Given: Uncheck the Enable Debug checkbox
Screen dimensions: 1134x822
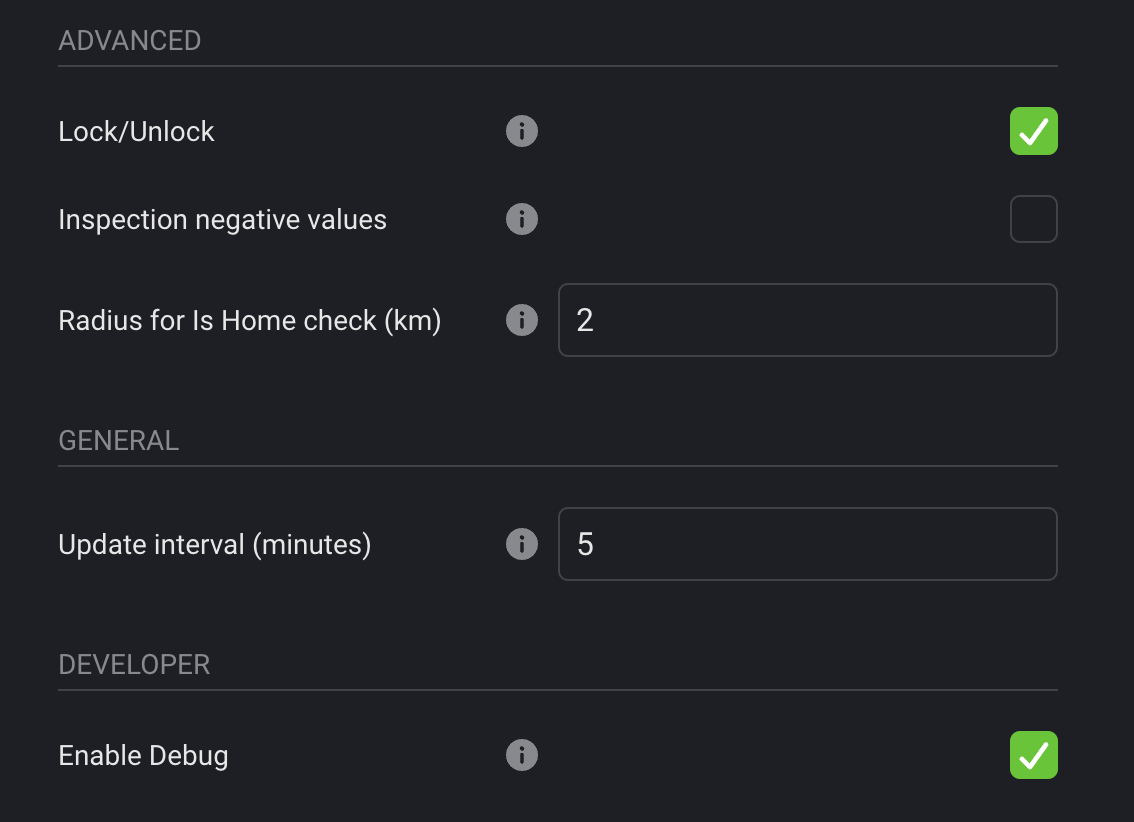Looking at the screenshot, I should point(1033,755).
